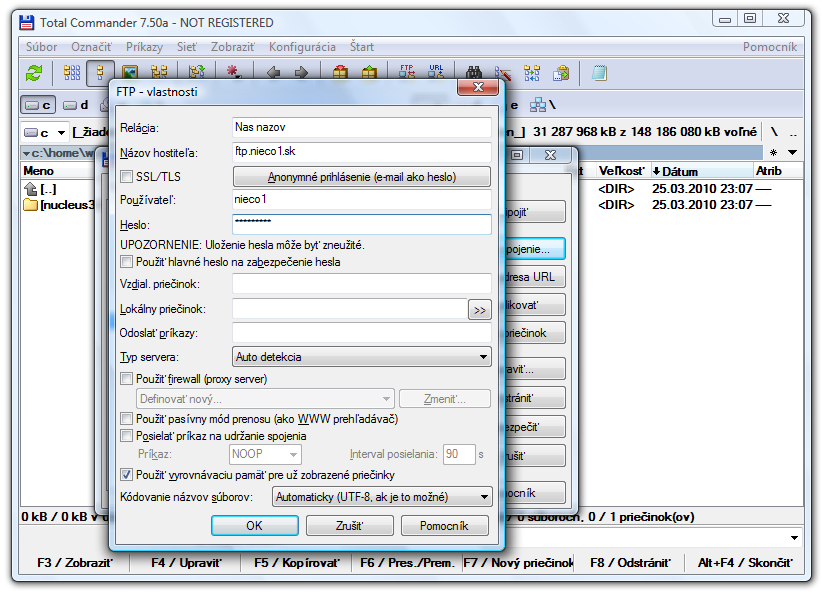This screenshot has height=595, width=822.
Task: Click the 'Odoslať príkazy' field
Action: [362, 332]
